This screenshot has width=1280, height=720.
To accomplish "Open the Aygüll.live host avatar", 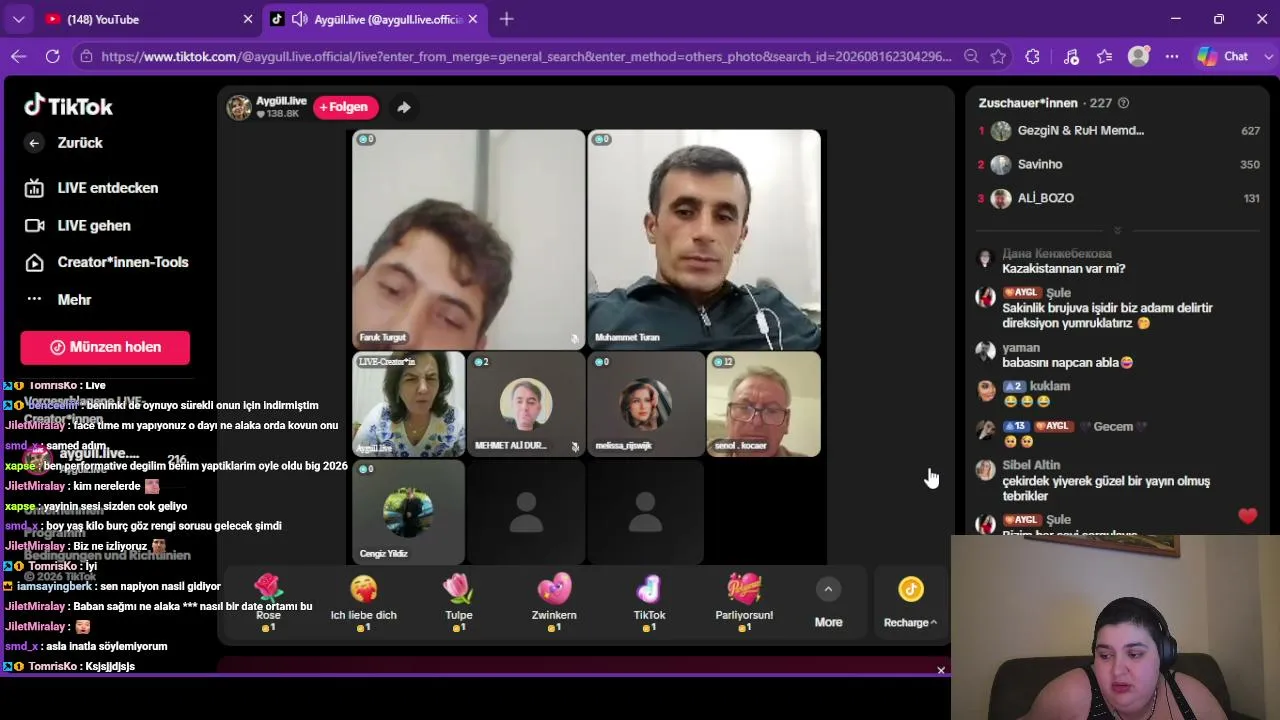I will tap(239, 107).
